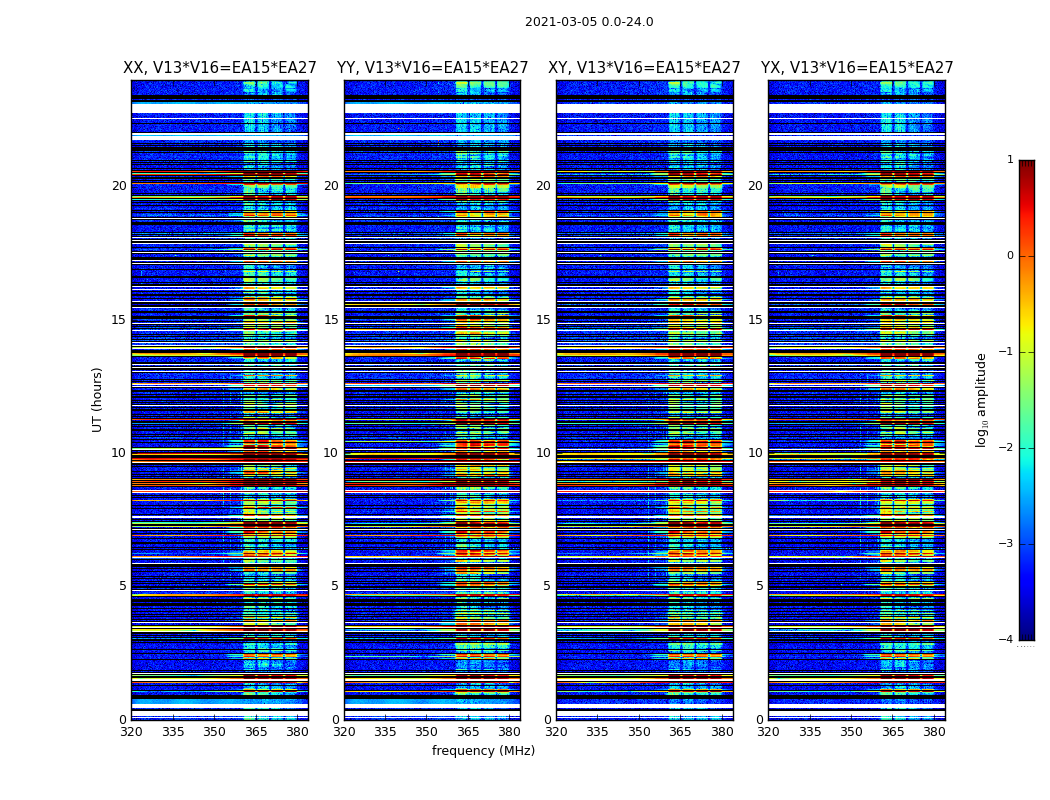
Task: Click the 10 hour tick beside XY panel
Action: (544, 453)
